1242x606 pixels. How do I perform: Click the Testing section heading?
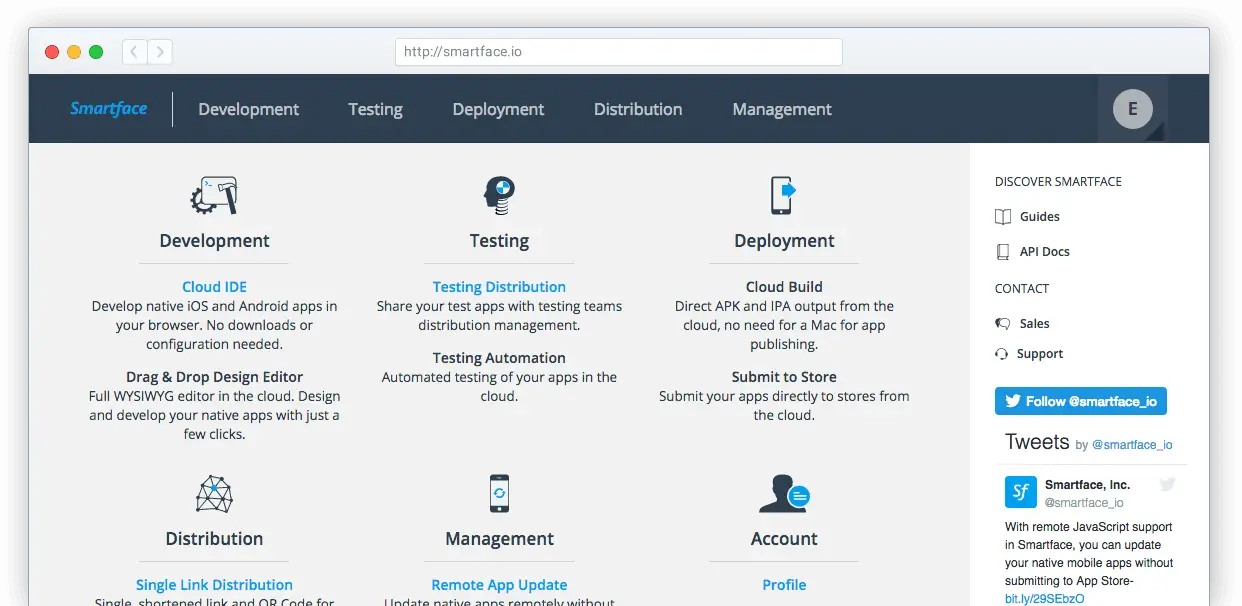tap(499, 241)
